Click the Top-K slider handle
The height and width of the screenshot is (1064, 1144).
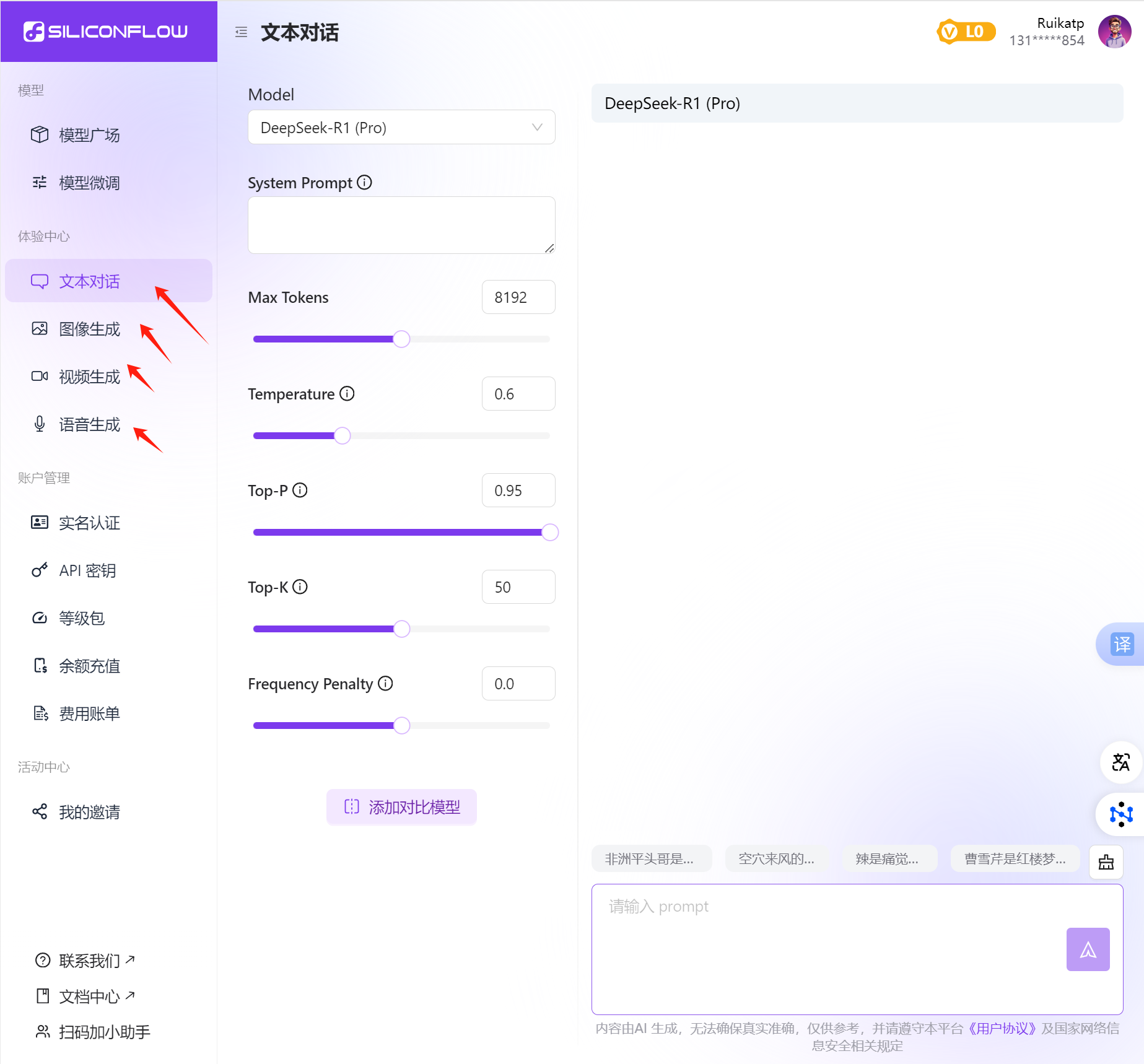tap(402, 629)
